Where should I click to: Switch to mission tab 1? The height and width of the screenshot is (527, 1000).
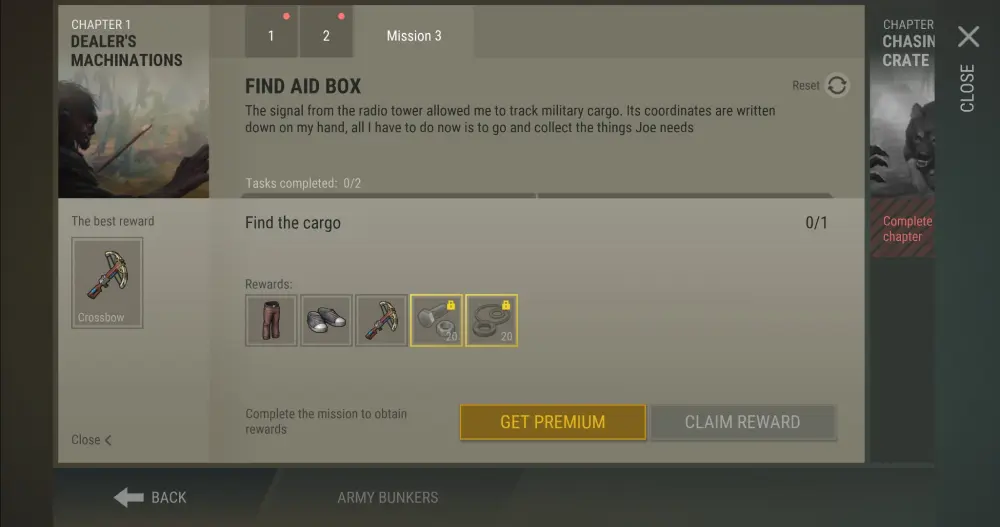[271, 32]
